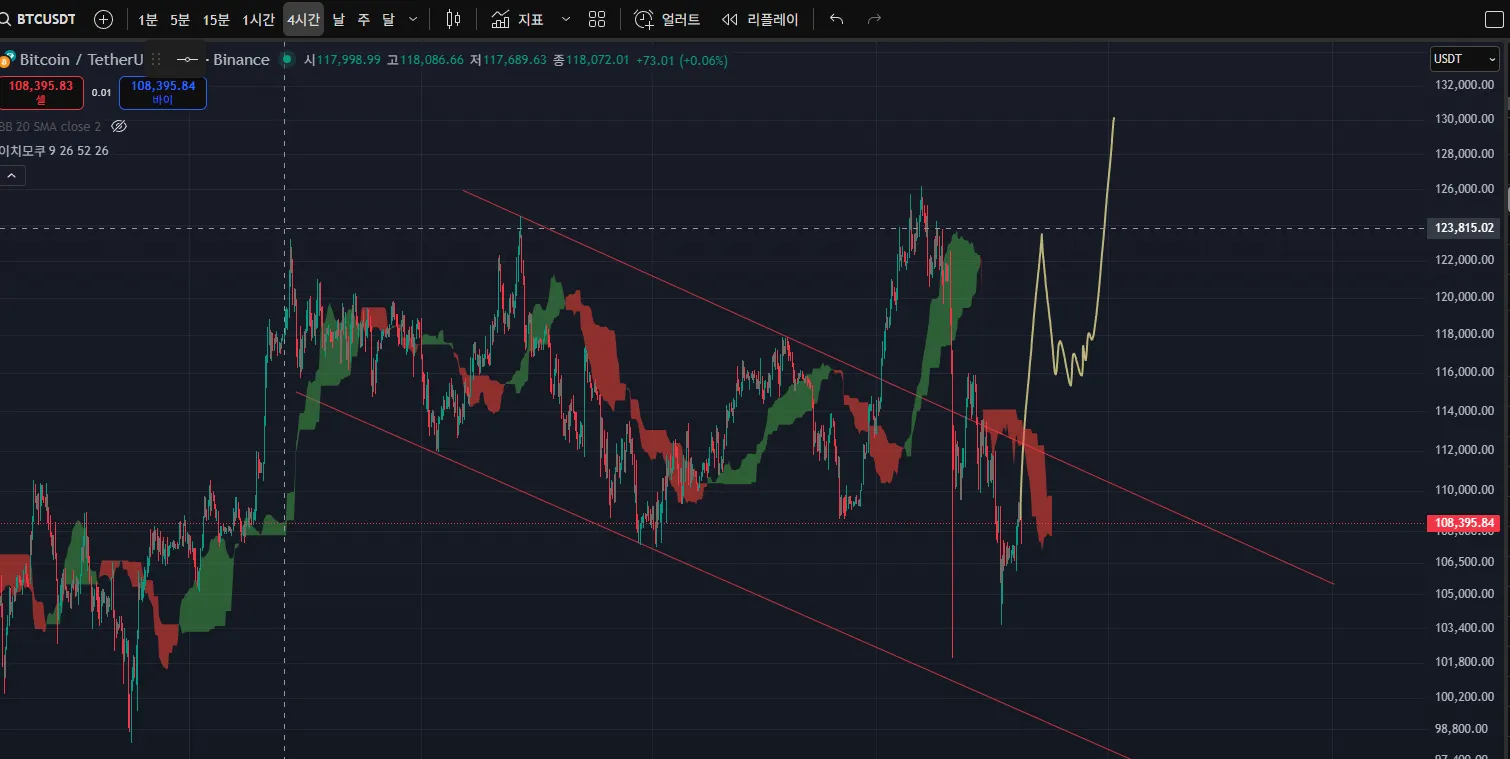1510x759 pixels.
Task: Show the hidden BB 20 SMA indicator
Action: pos(119,126)
